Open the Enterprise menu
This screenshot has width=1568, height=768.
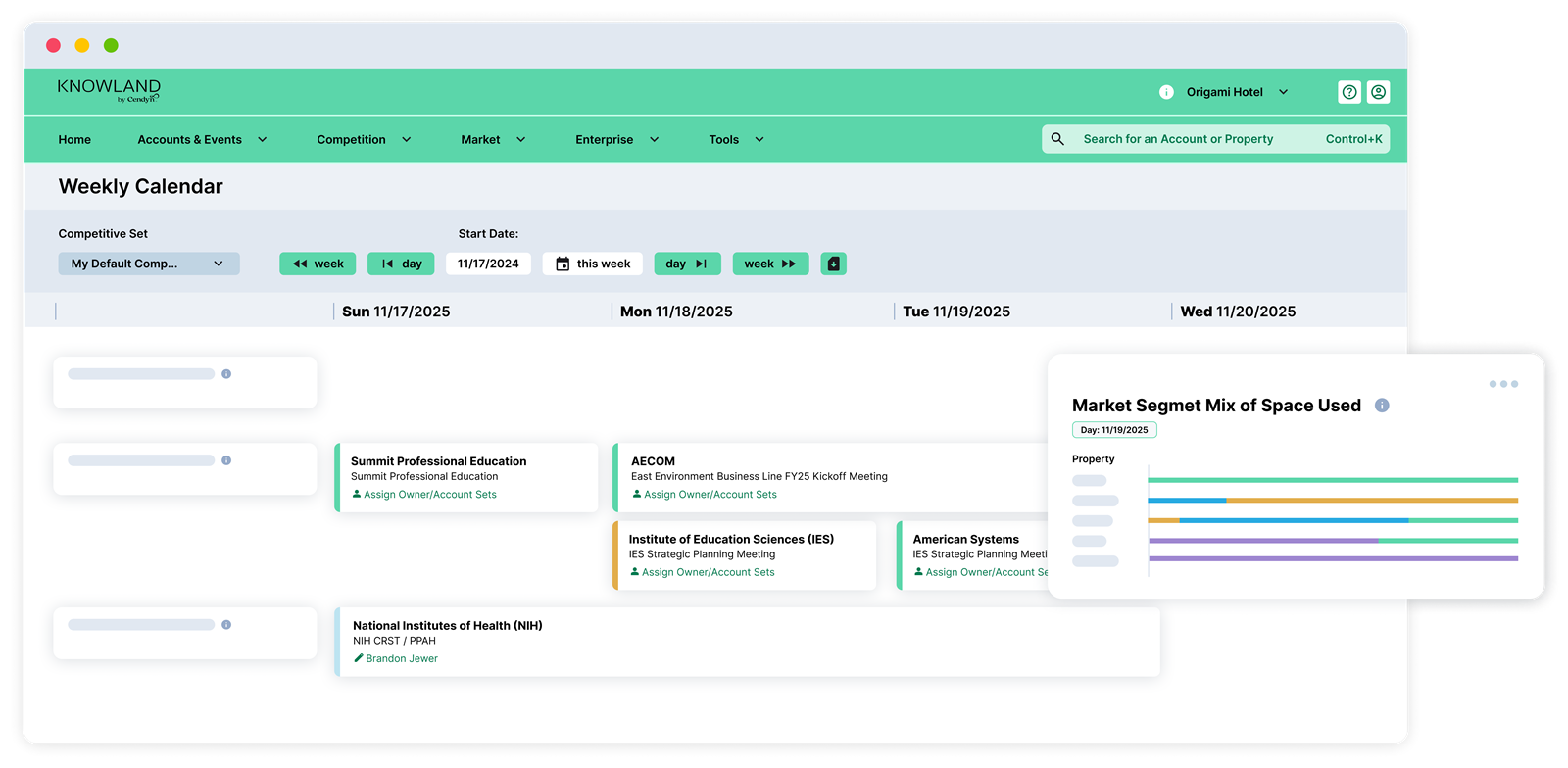(x=616, y=139)
